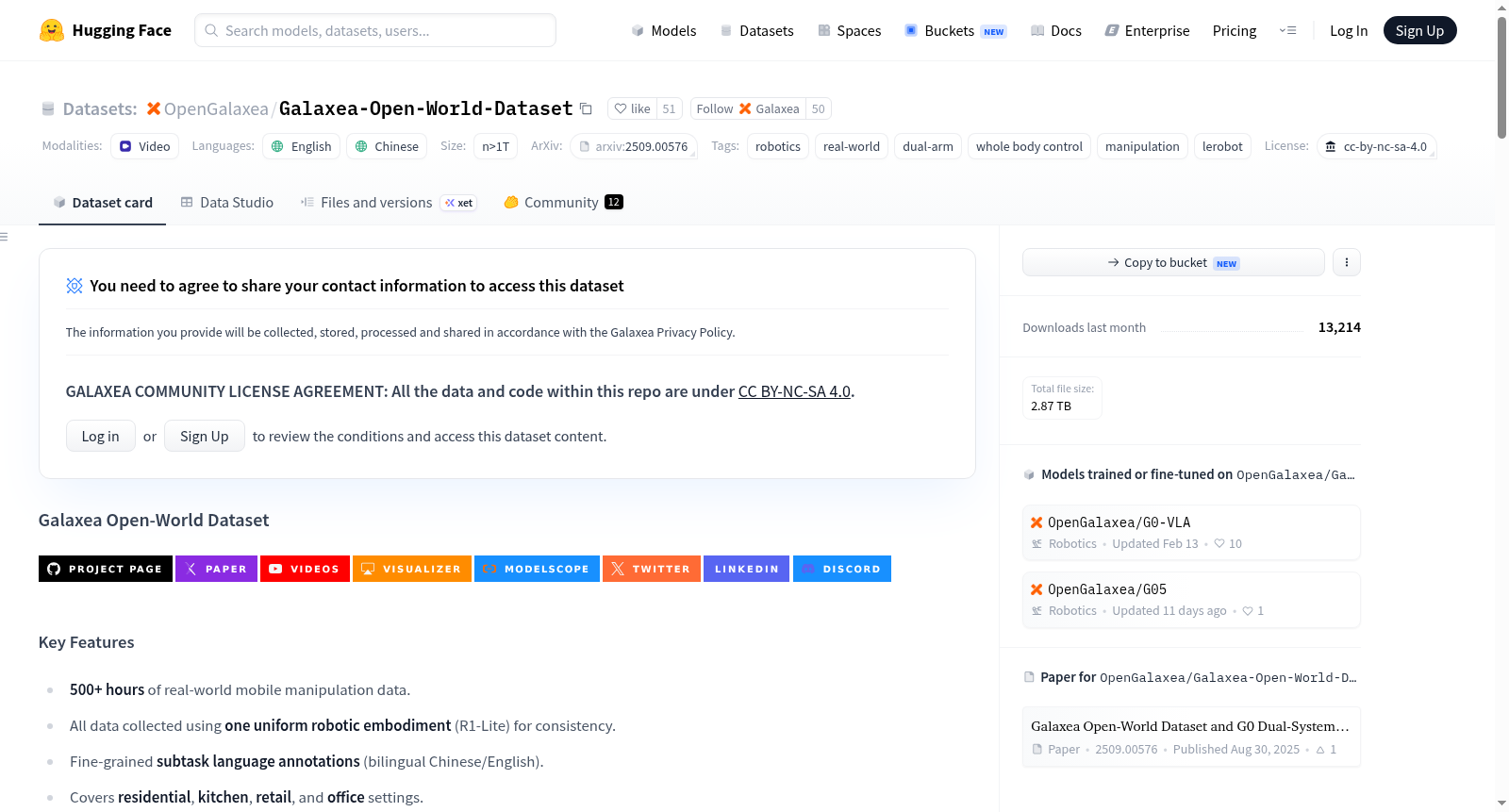Open the cc-by-nc-sa-4.0 license tag
Viewport: 1509px width, 812px height.
tap(1376, 146)
